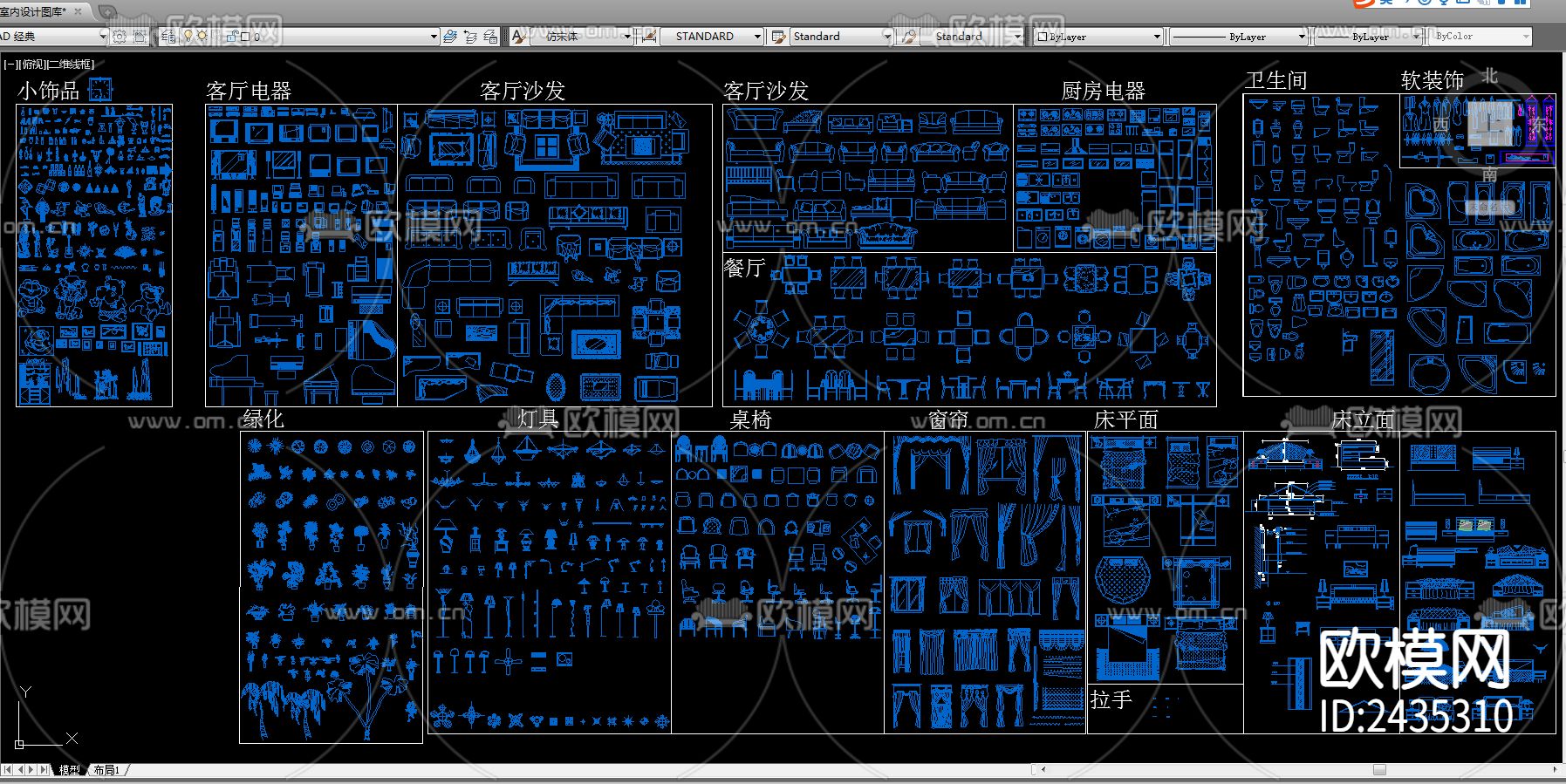Toggle the lock icon for layer 0
Image resolution: width=1566 pixels, height=784 pixels.
point(232,37)
